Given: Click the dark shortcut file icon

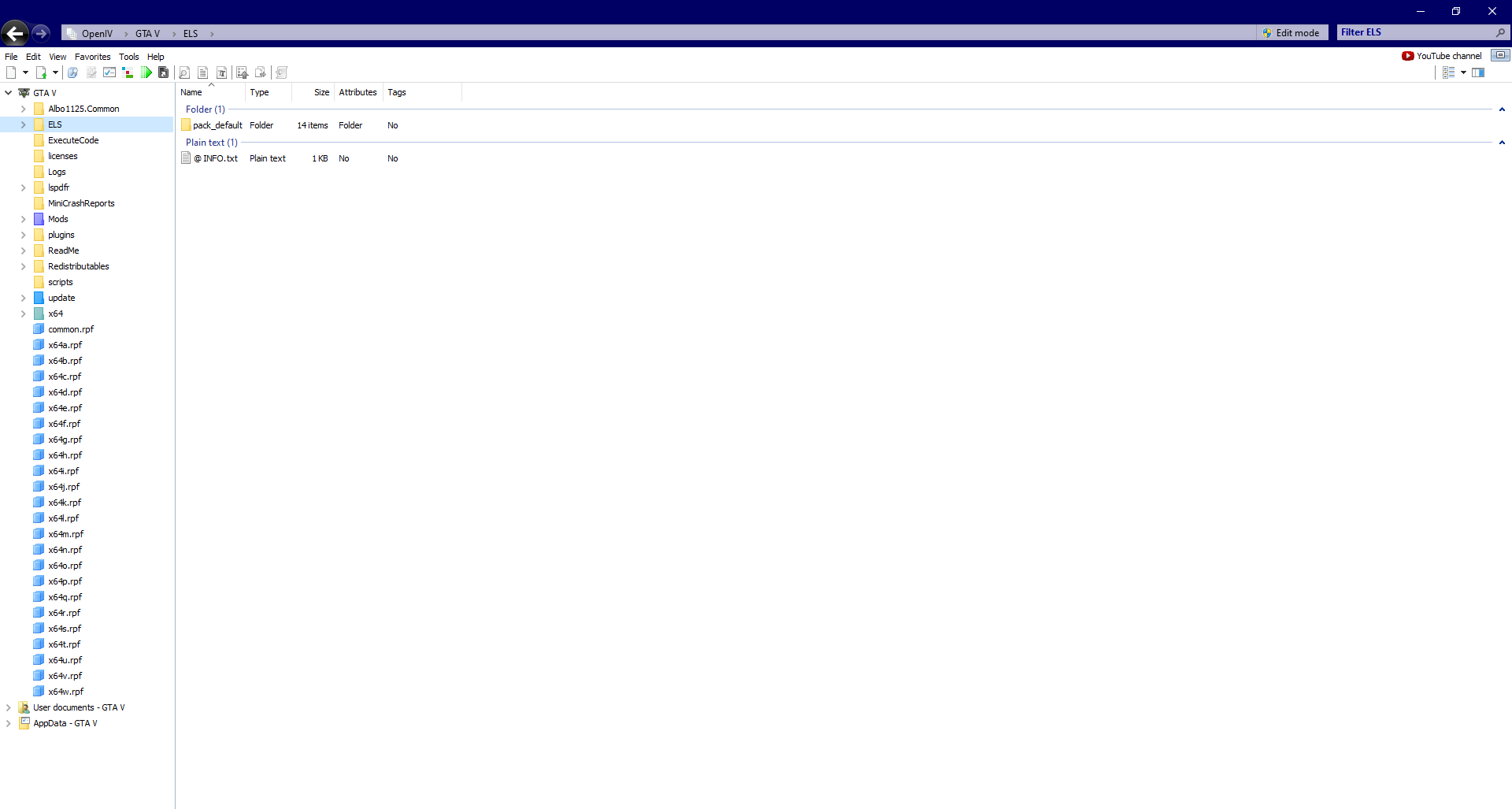Looking at the screenshot, I should 164,72.
